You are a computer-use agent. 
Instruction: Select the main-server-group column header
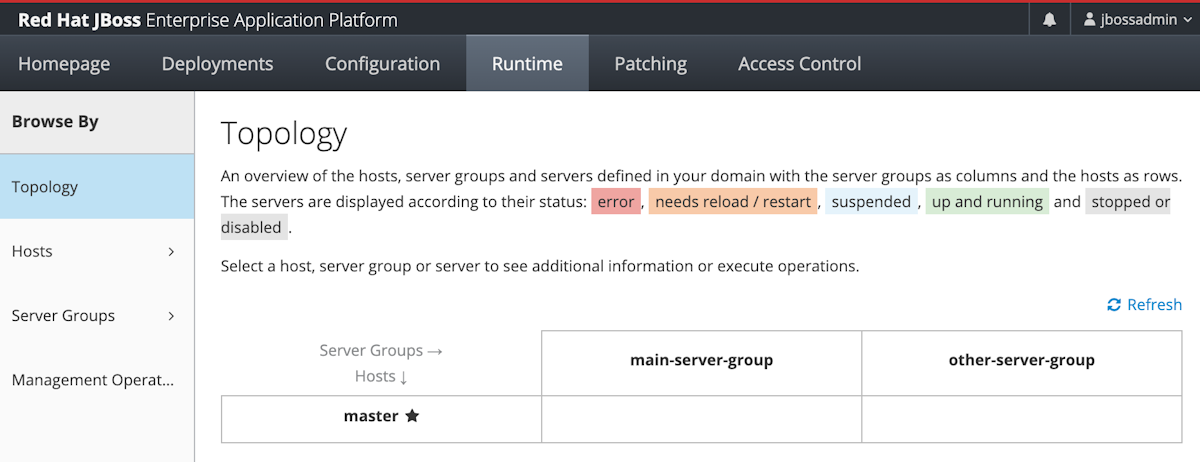tap(701, 360)
